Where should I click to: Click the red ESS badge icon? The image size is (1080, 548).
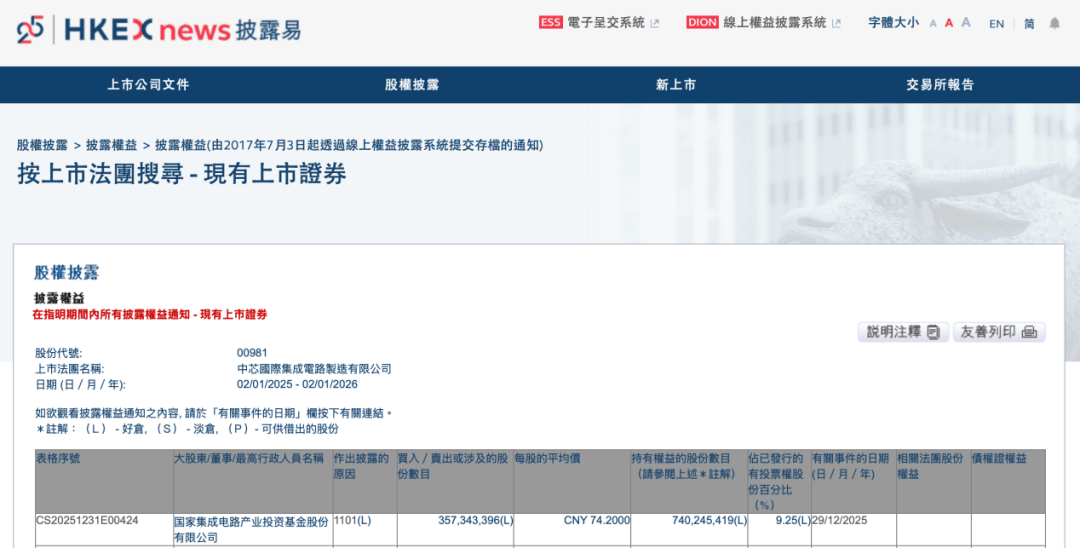click(x=551, y=23)
